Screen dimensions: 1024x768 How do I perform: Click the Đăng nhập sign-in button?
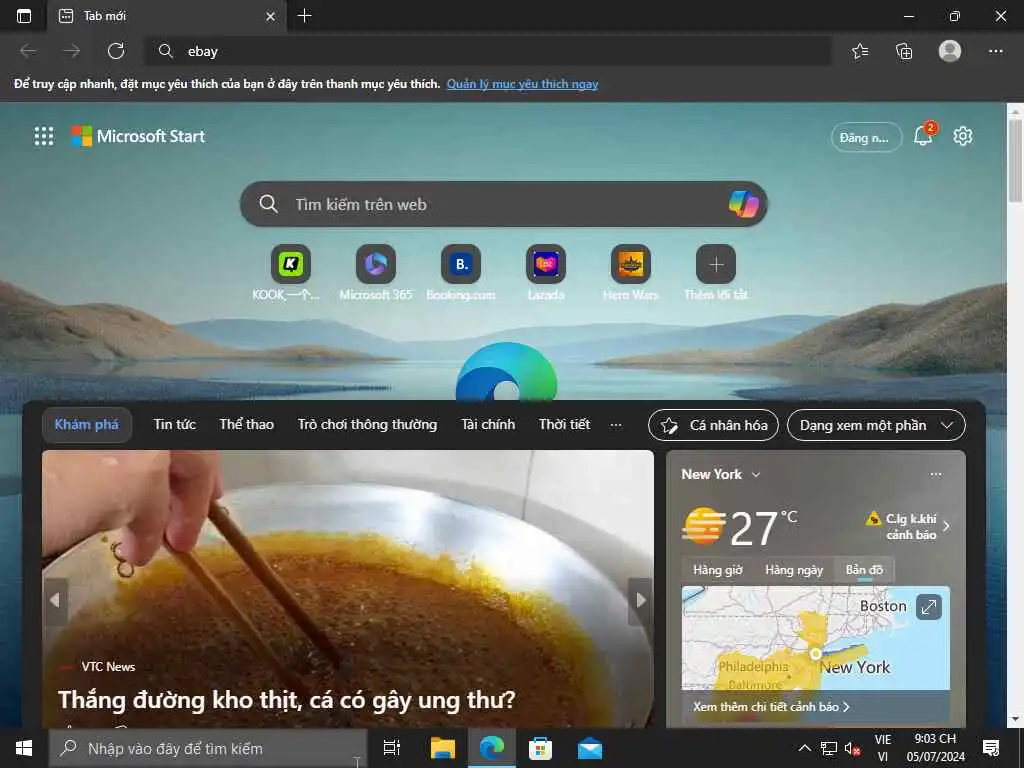(865, 137)
